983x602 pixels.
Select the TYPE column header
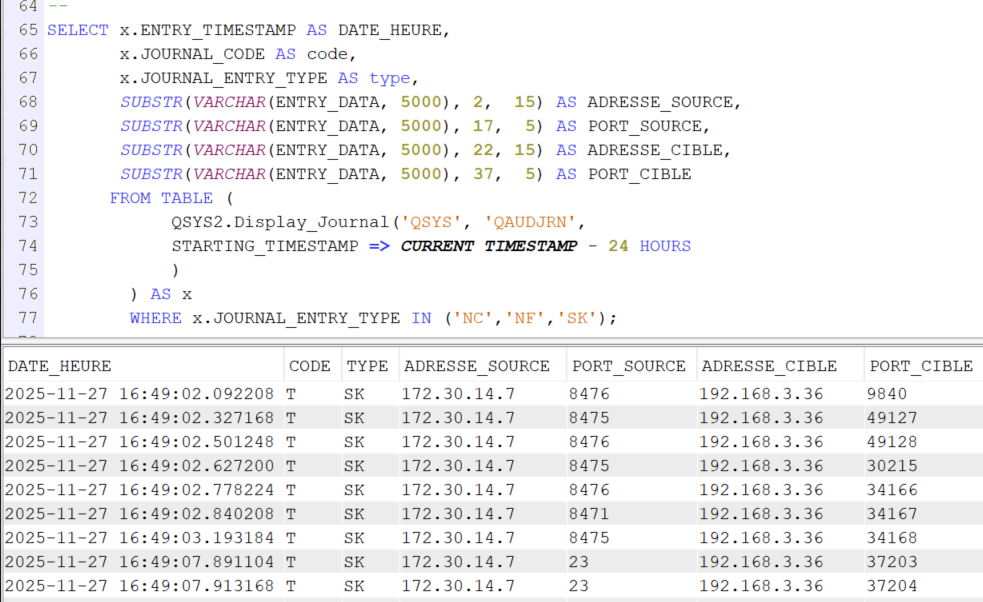(367, 366)
